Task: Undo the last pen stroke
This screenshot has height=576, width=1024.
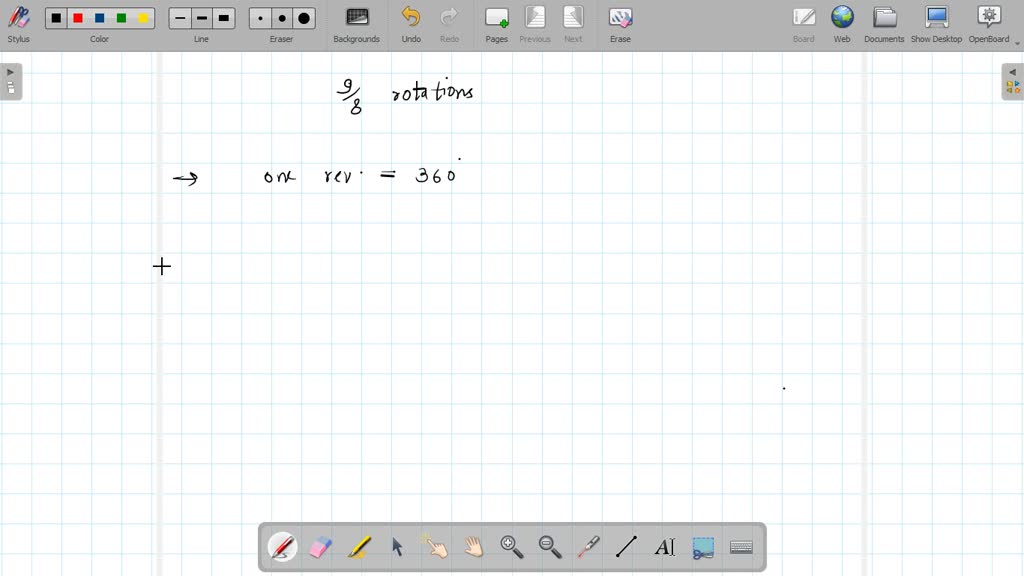Action: (409, 22)
